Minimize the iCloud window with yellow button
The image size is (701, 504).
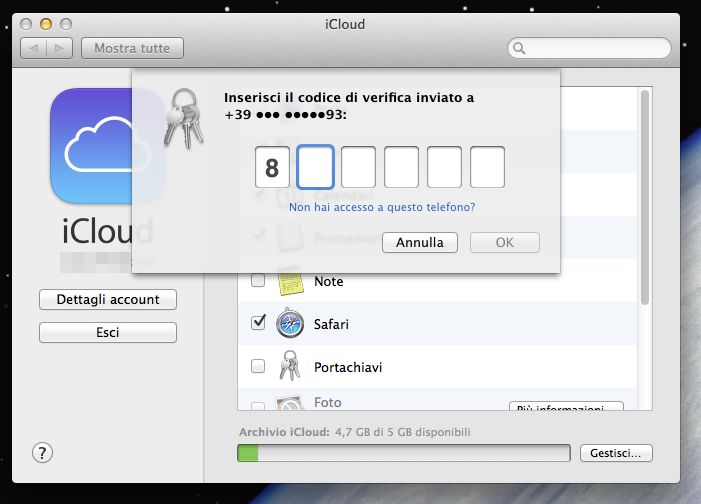click(46, 24)
